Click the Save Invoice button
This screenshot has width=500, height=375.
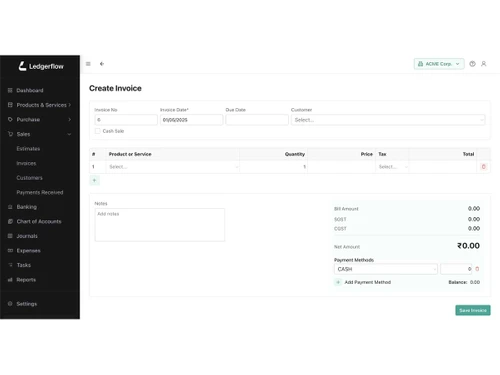point(473,310)
